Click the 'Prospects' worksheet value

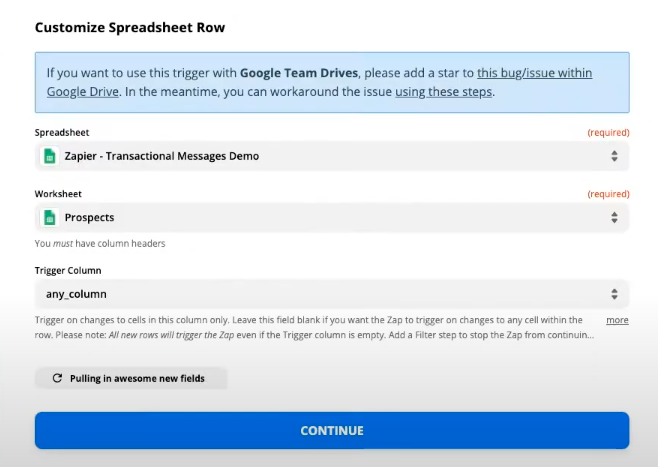[89, 217]
